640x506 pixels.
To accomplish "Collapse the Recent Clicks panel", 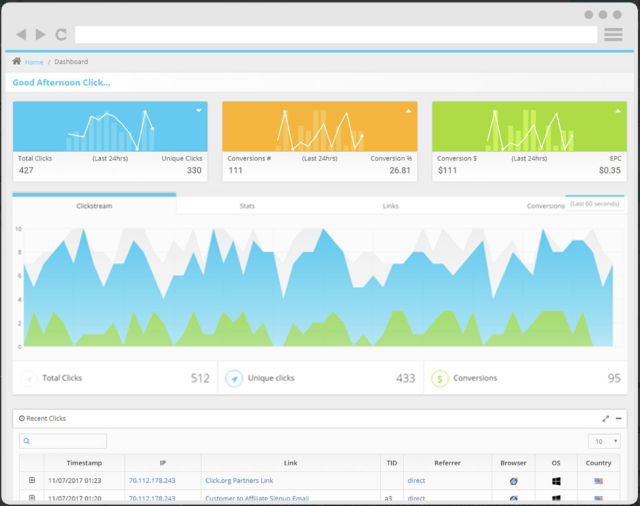I will pyautogui.click(x=619, y=418).
